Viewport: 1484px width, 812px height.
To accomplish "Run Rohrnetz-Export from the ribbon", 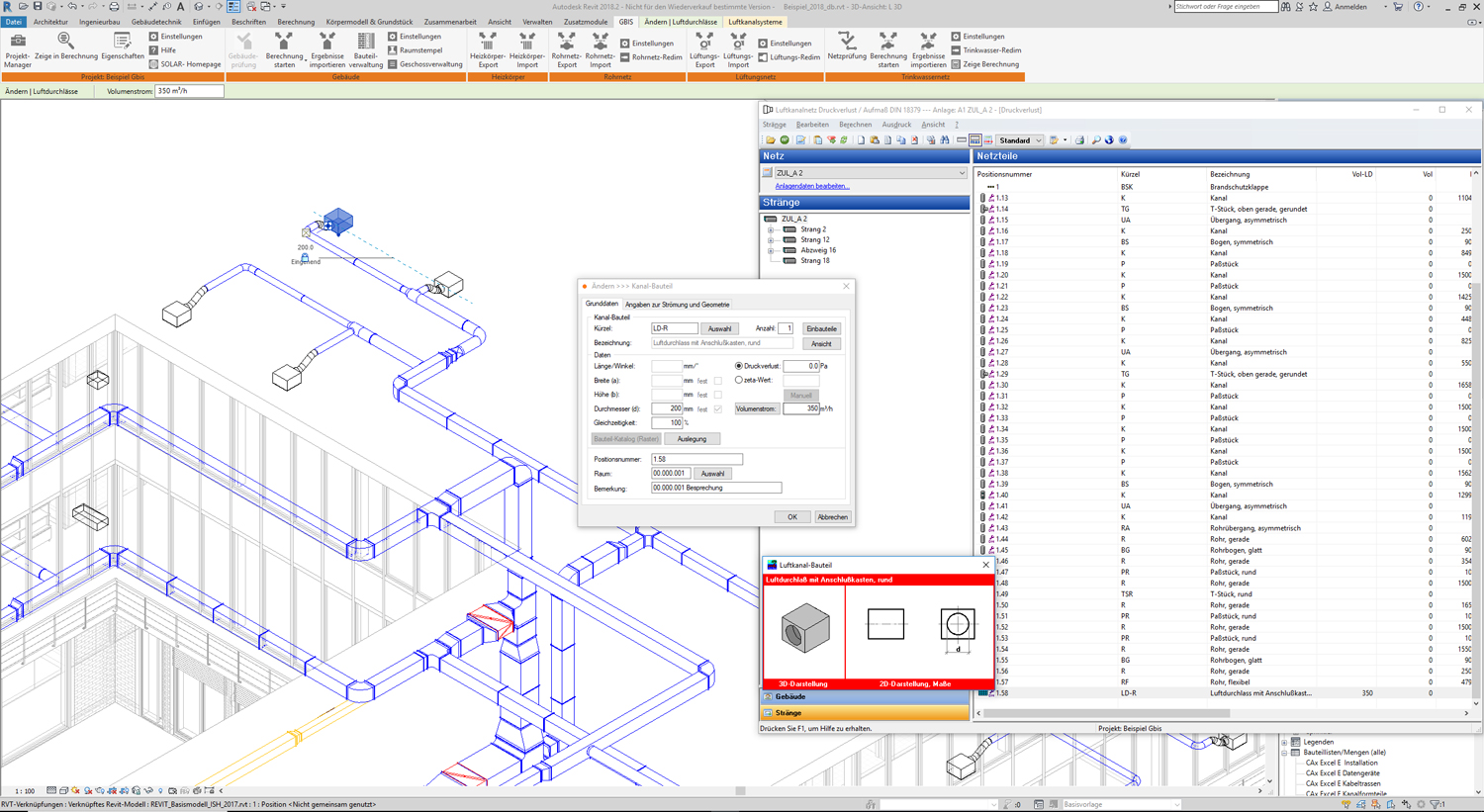I will pyautogui.click(x=567, y=50).
